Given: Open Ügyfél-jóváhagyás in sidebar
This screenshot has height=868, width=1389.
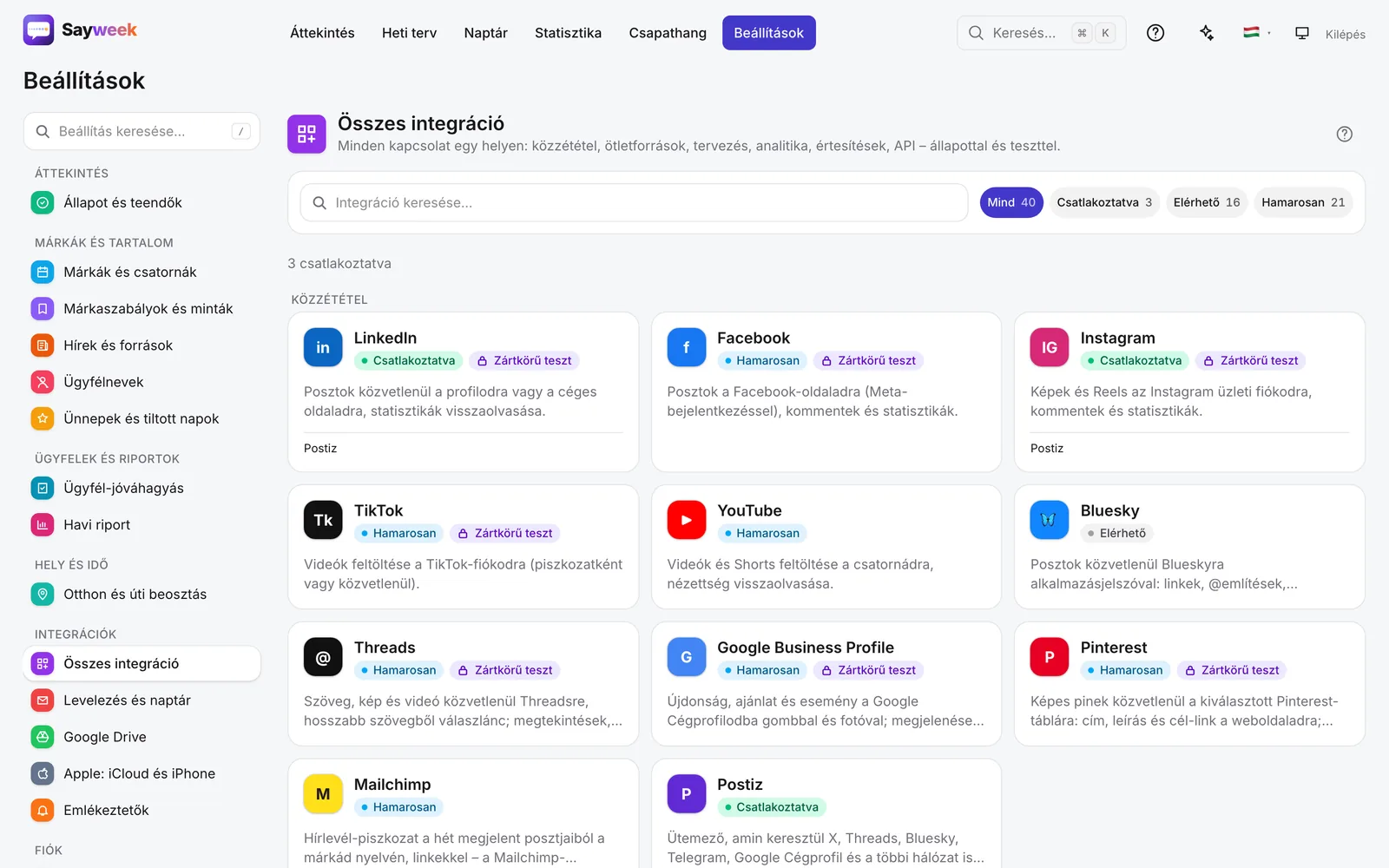Looking at the screenshot, I should 142,488.
